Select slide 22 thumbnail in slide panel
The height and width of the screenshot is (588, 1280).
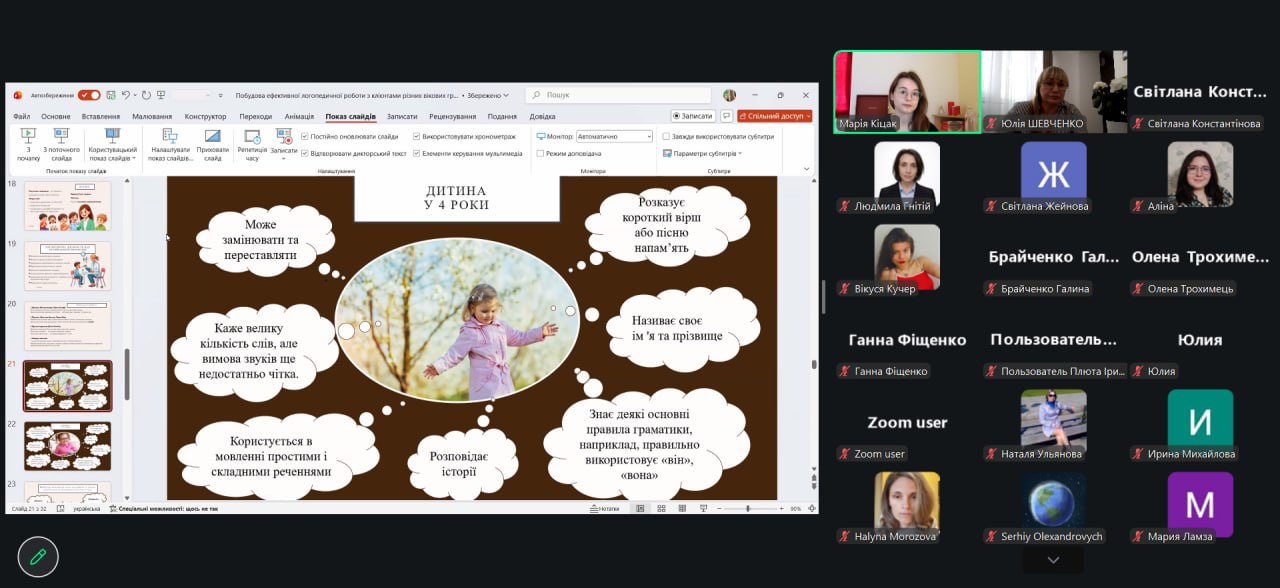click(68, 445)
